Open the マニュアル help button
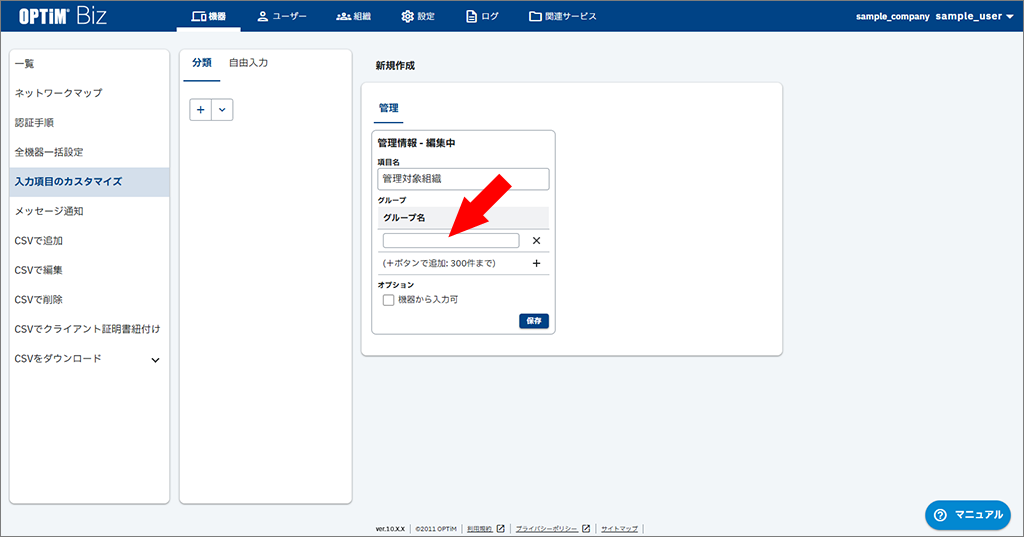The width and height of the screenshot is (1024, 537). tap(968, 515)
